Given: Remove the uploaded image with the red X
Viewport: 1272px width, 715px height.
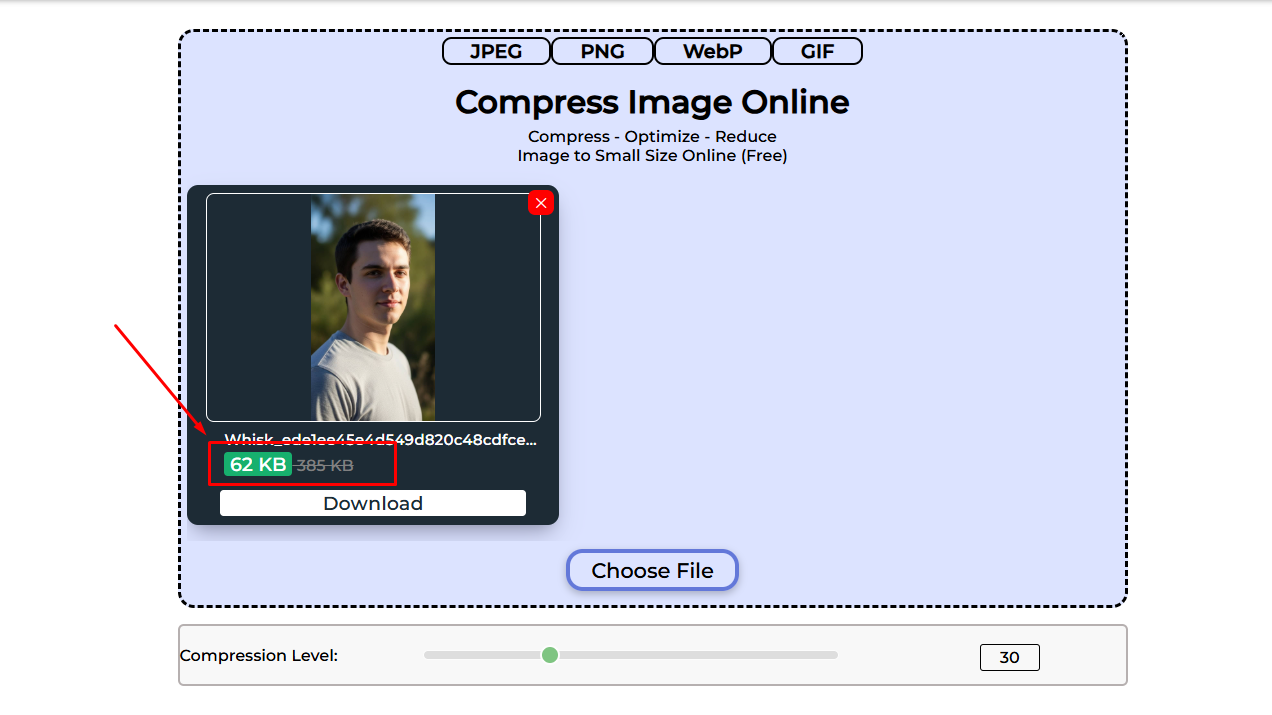Looking at the screenshot, I should point(540,202).
